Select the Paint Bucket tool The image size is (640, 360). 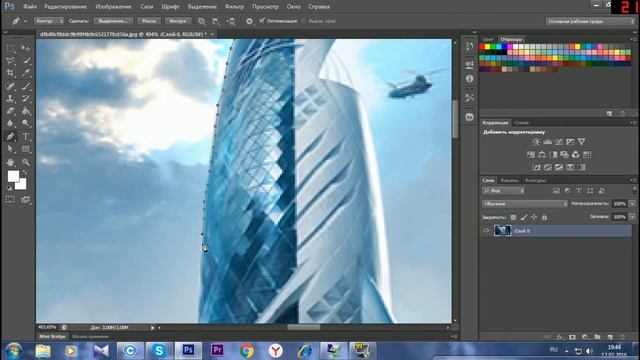[26, 111]
